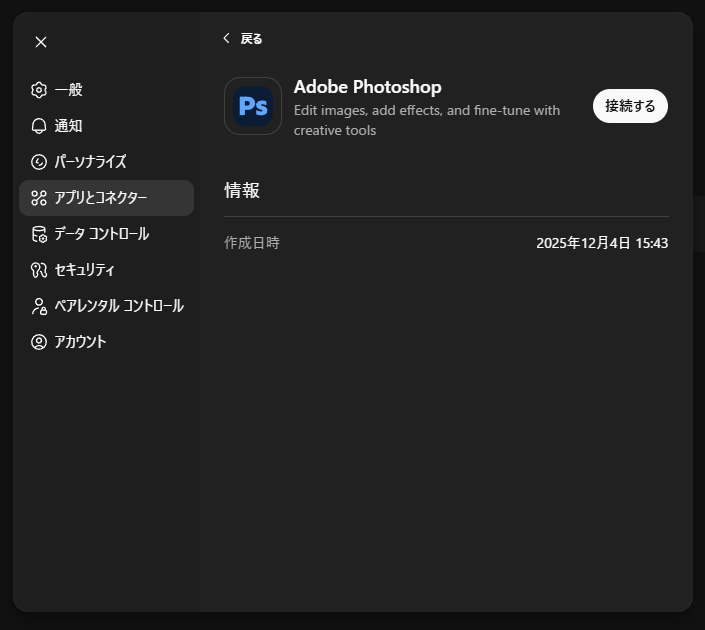Switch to セキュリティ settings
Viewport: 705px width, 630px height.
106,270
